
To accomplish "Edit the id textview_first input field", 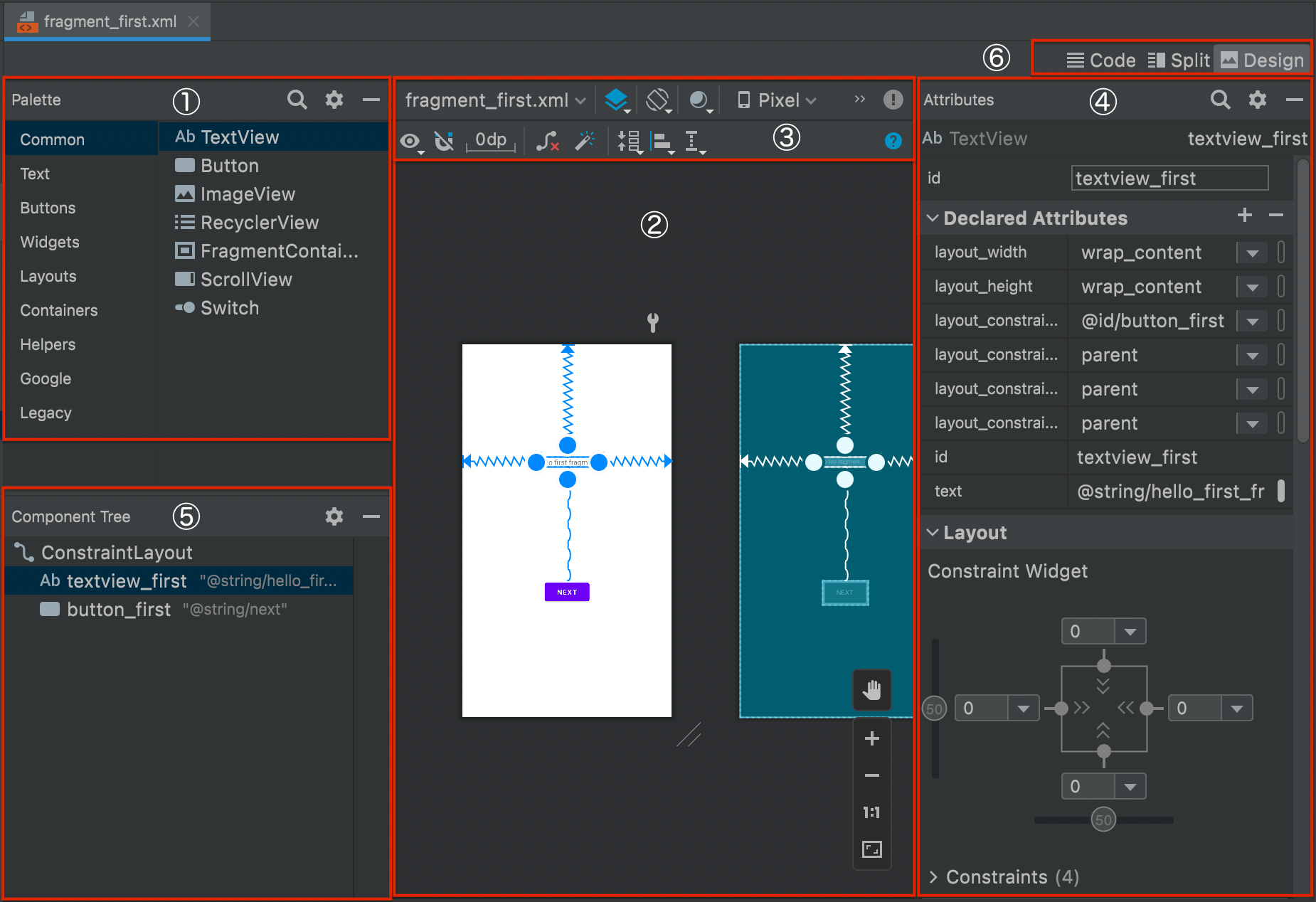I will [x=1169, y=178].
